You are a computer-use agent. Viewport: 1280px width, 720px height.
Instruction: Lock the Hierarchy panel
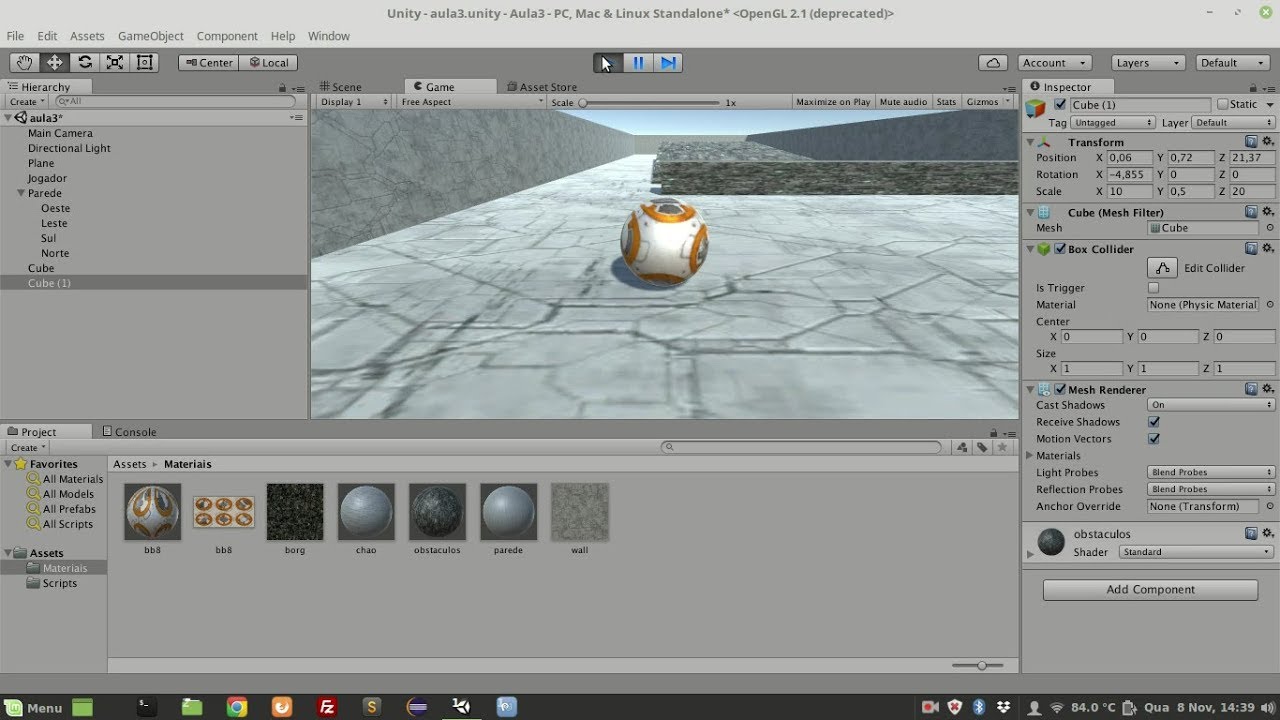tap(283, 87)
